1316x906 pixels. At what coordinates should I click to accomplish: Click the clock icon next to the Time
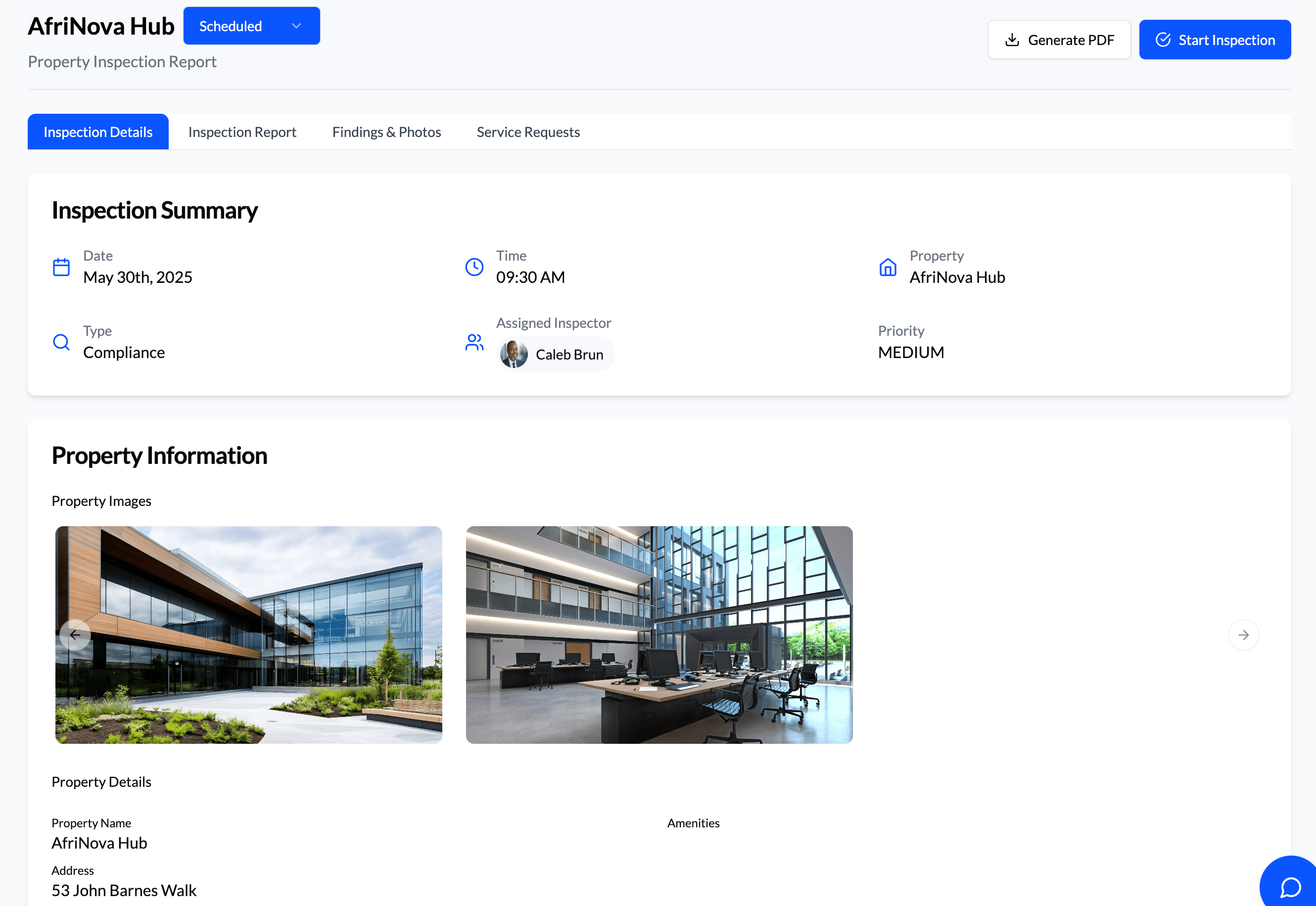474,266
